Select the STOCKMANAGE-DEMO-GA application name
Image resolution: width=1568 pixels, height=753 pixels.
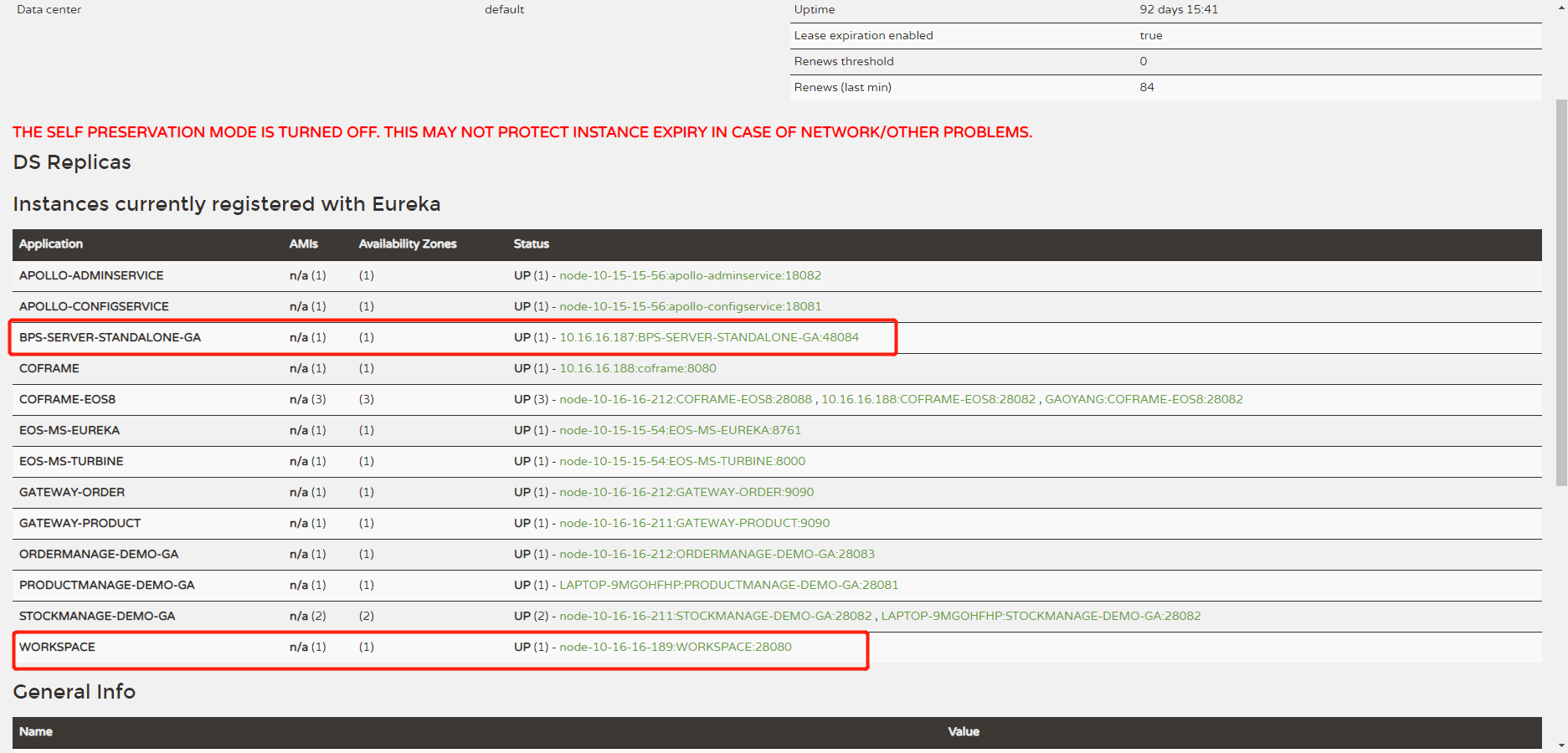[x=97, y=616]
